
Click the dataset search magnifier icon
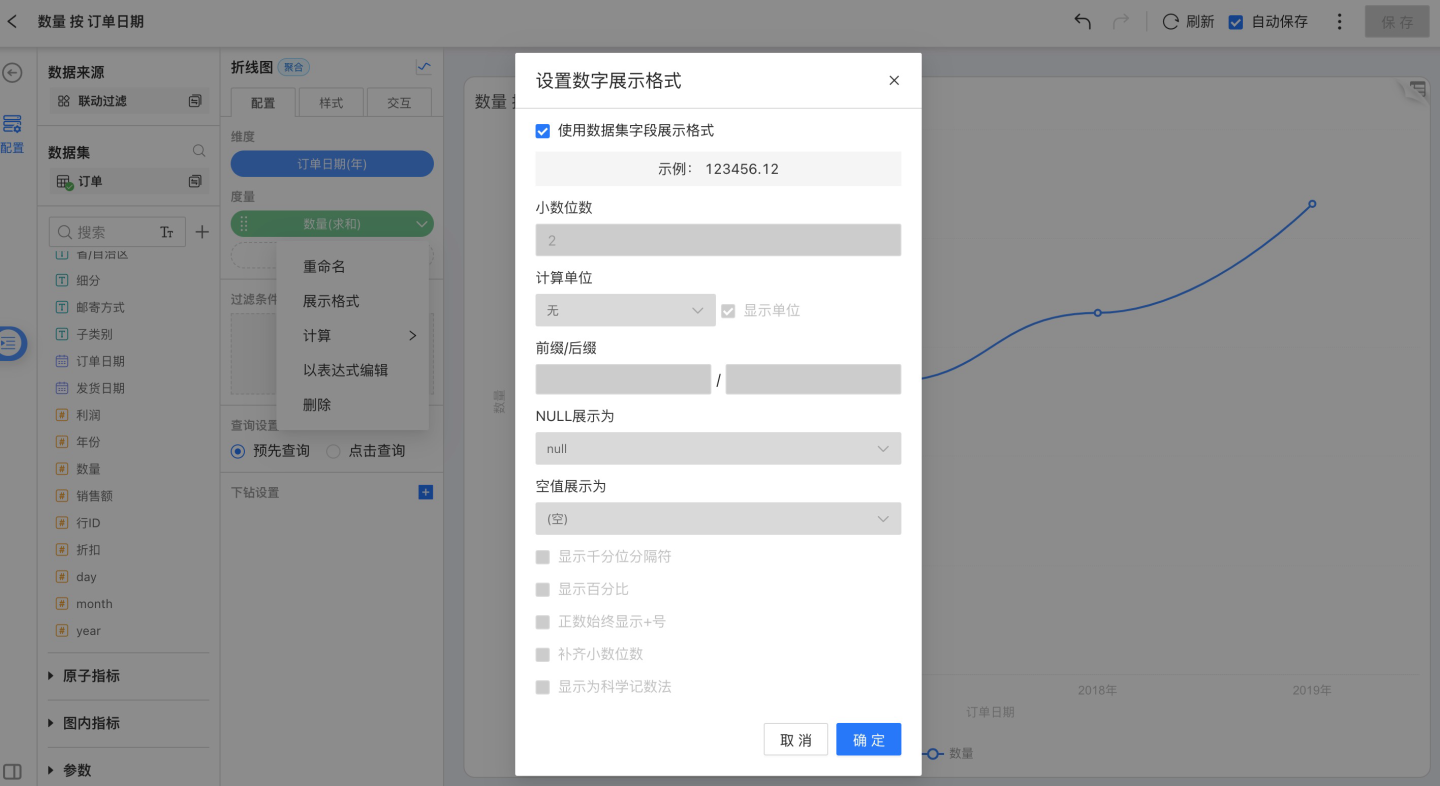(199, 151)
